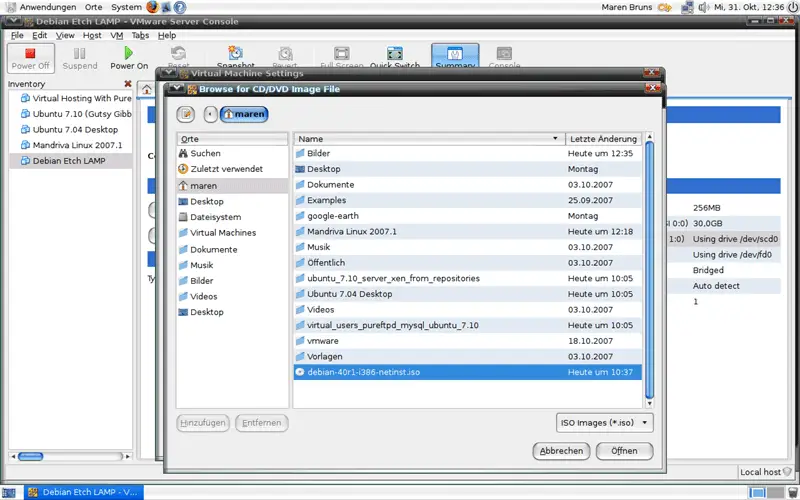Open the View menu

(65, 35)
